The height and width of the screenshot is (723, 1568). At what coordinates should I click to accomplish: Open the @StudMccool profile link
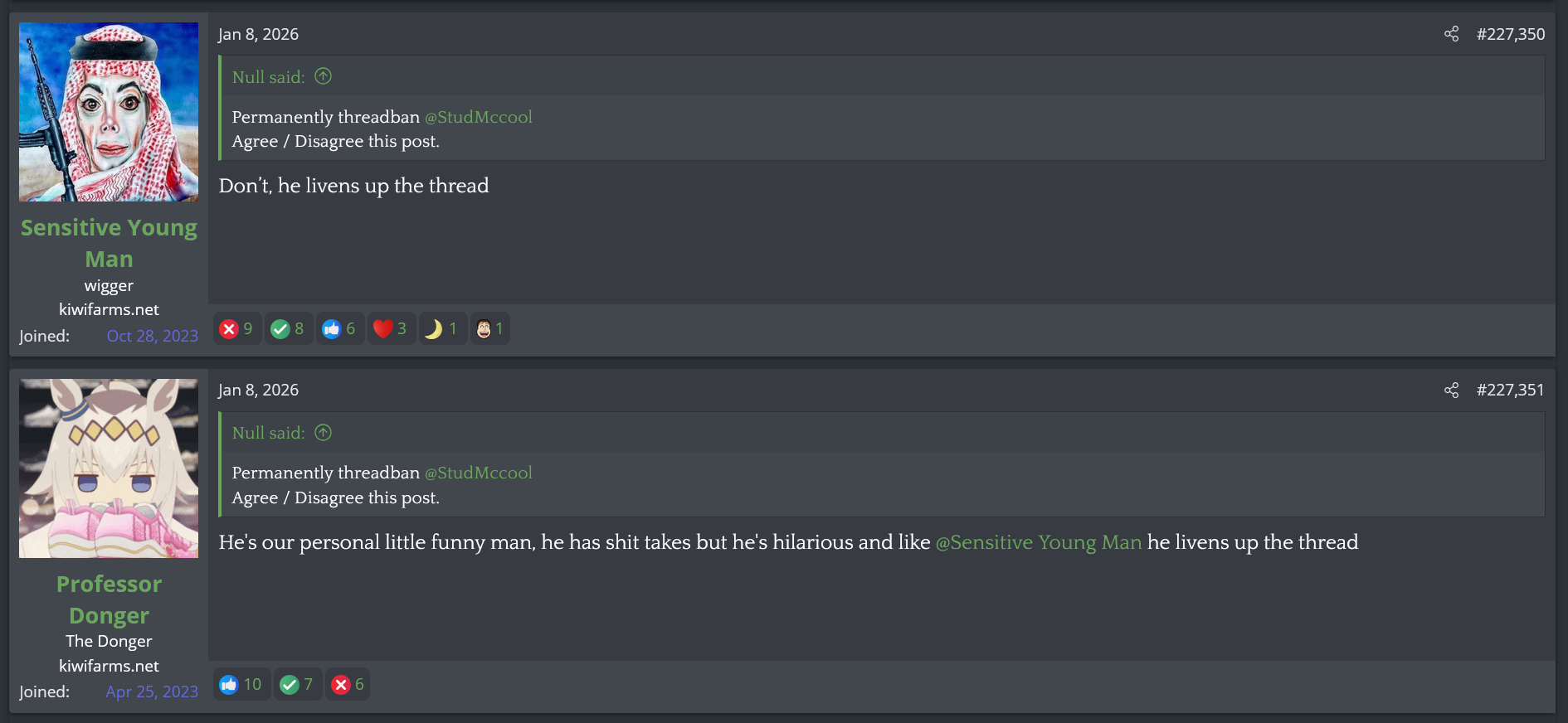479,117
